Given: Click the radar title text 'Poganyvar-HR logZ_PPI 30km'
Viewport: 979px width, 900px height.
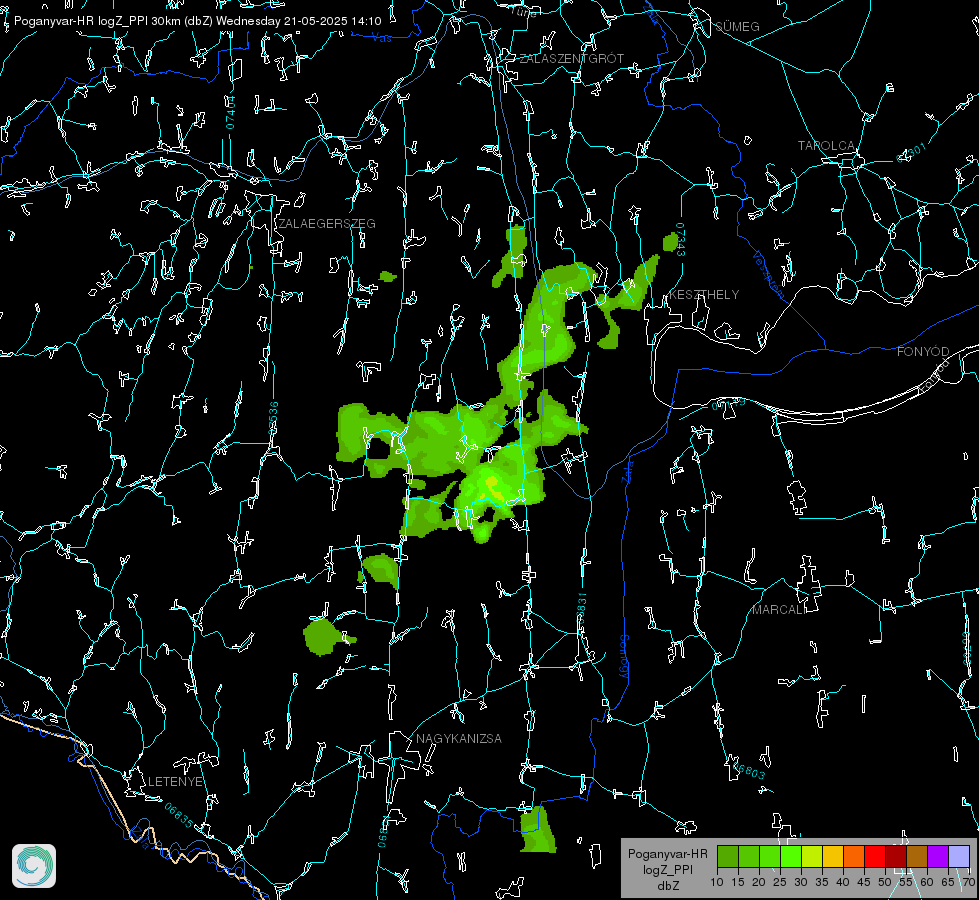Looking at the screenshot, I should pos(97,21).
